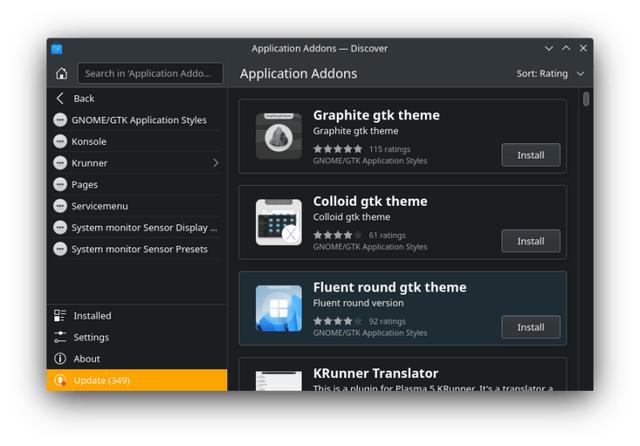Viewport: 640px width, 446px height.
Task: Go to the Home page icon
Action: point(62,73)
